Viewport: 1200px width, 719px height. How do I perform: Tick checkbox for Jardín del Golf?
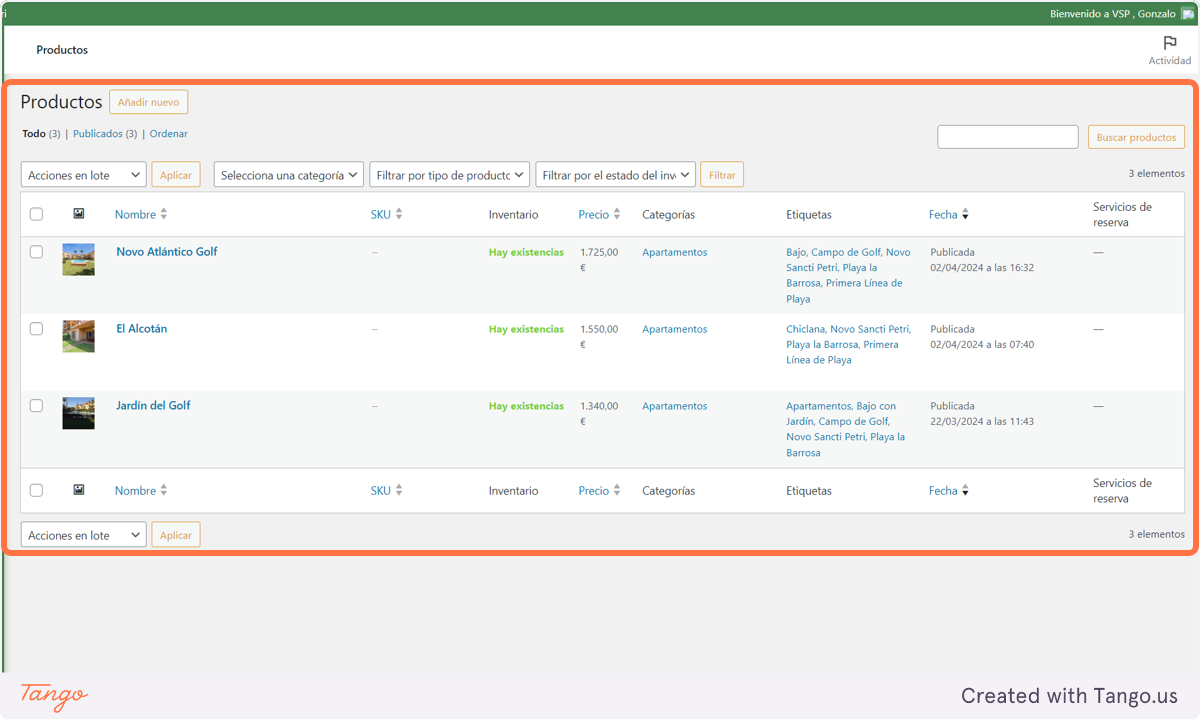(x=36, y=405)
